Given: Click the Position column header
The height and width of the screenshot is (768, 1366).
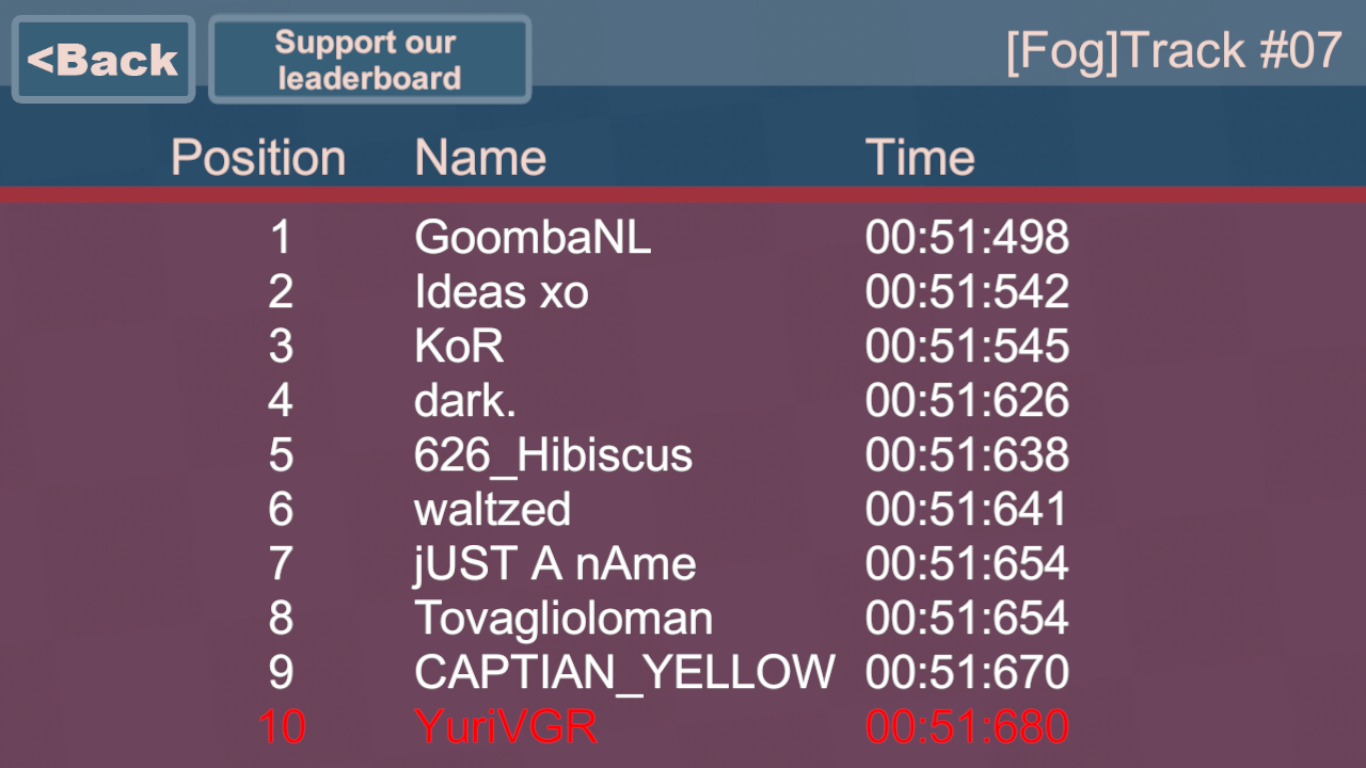Looking at the screenshot, I should tap(258, 158).
